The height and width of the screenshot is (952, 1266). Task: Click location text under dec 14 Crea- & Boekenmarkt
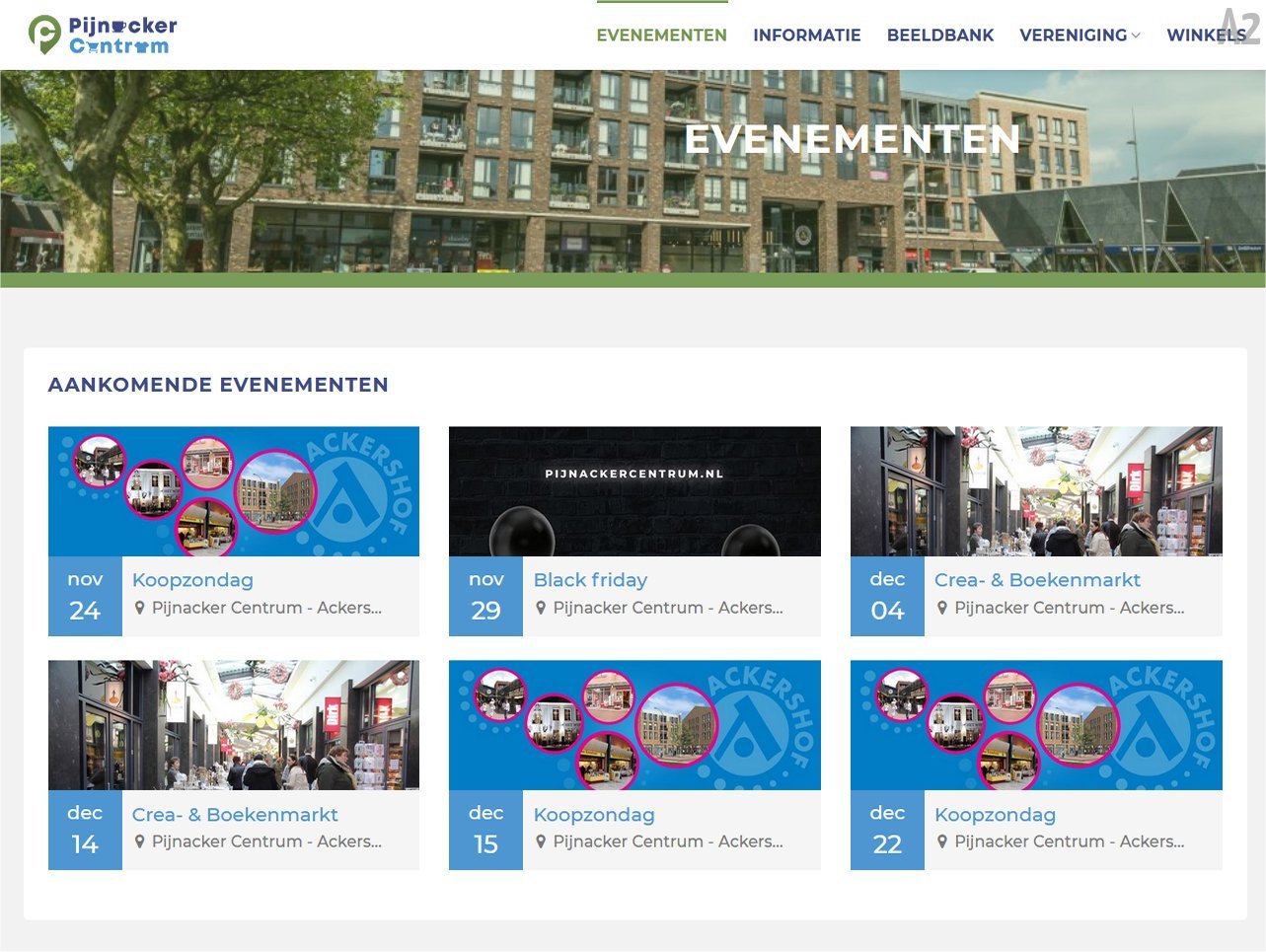click(266, 842)
